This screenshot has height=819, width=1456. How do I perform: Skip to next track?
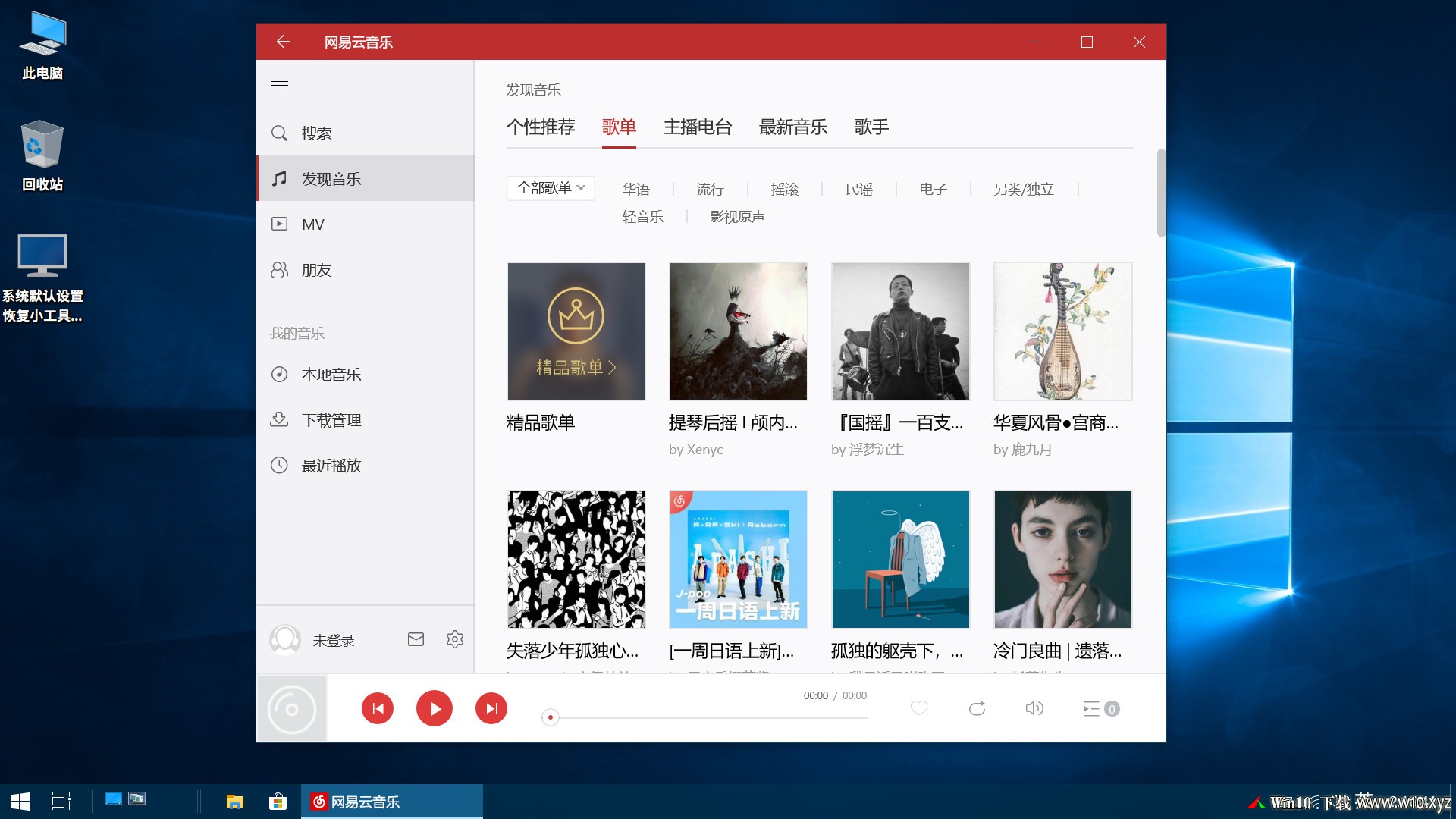point(491,708)
